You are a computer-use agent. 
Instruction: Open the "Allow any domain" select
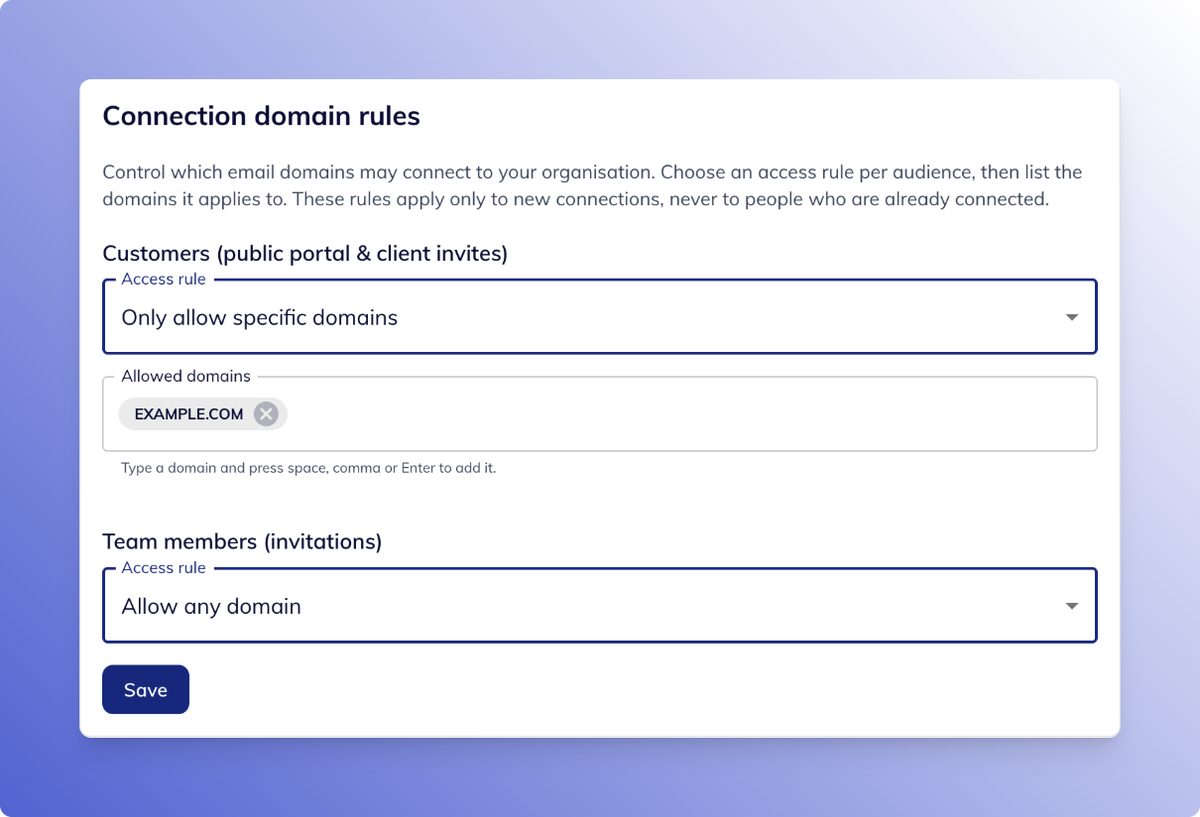point(600,606)
